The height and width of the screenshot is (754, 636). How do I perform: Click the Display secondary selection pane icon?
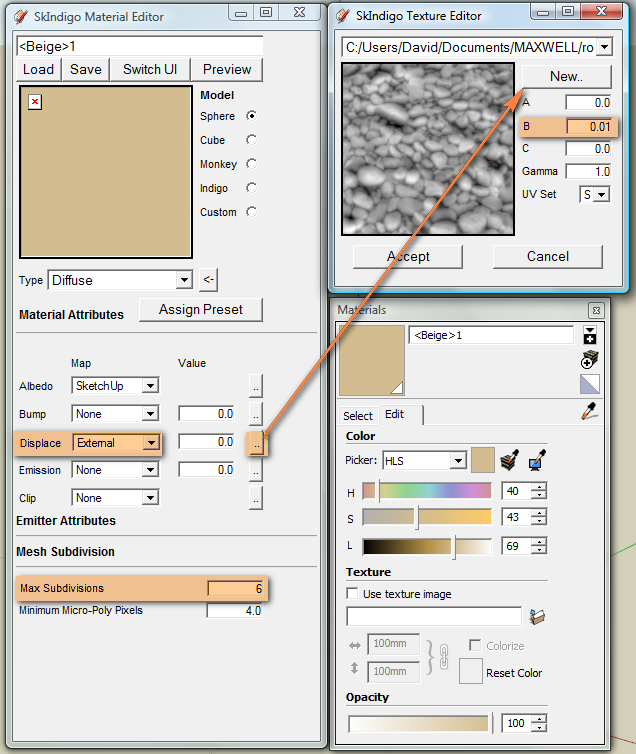click(590, 335)
